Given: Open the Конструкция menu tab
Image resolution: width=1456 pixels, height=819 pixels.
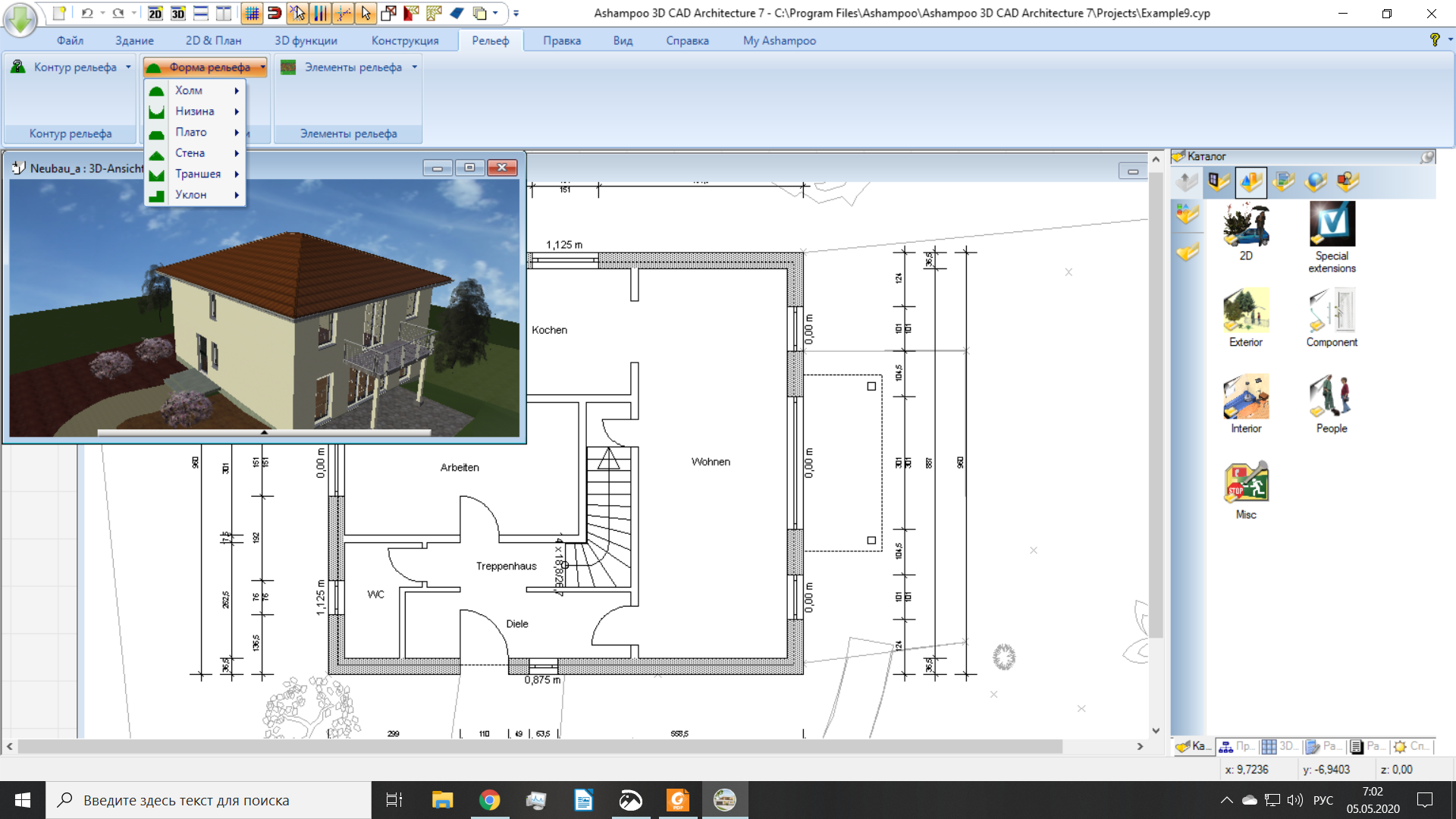Looking at the screenshot, I should coord(405,40).
